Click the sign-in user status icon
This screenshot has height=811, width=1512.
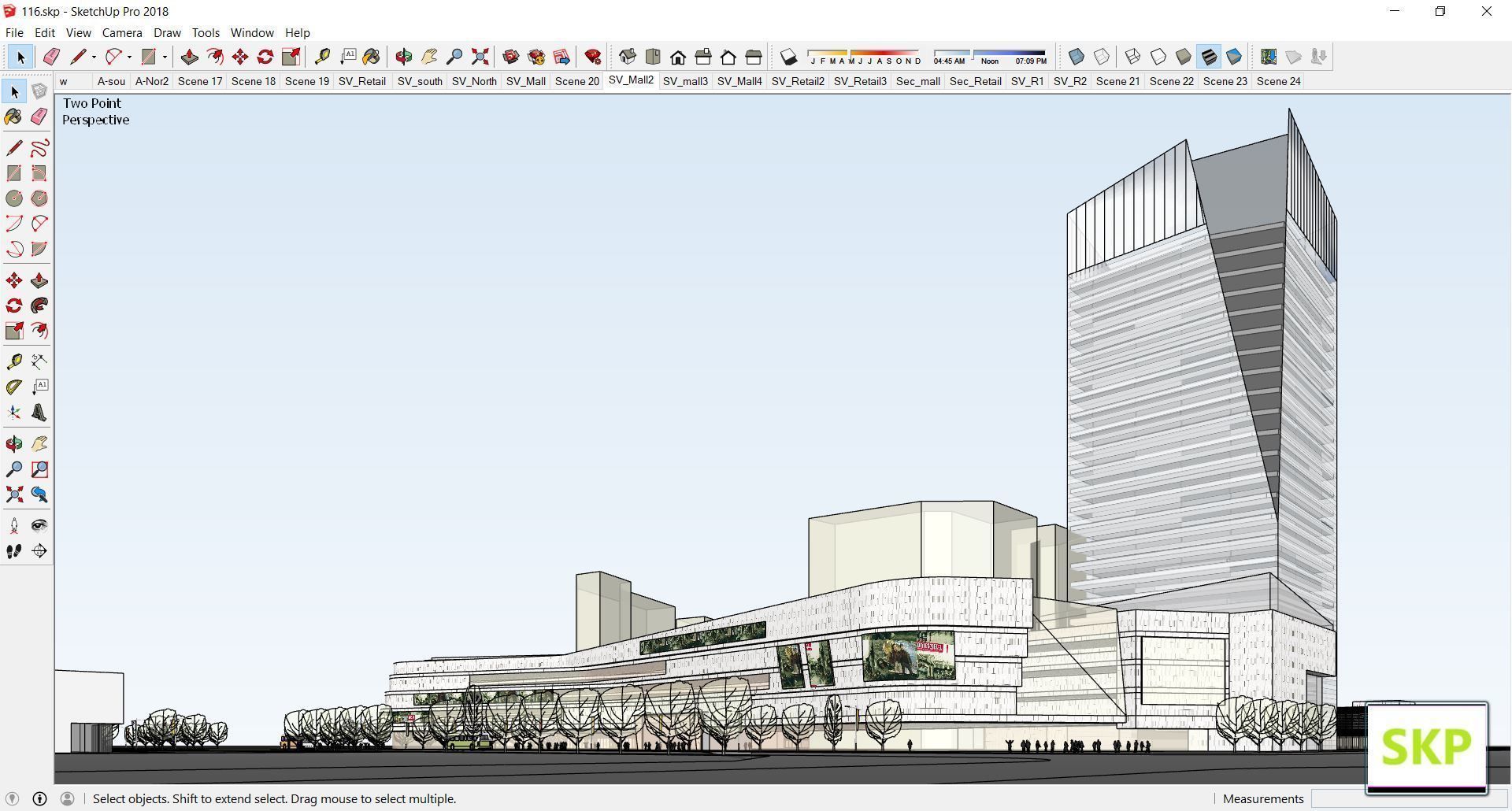click(x=67, y=798)
